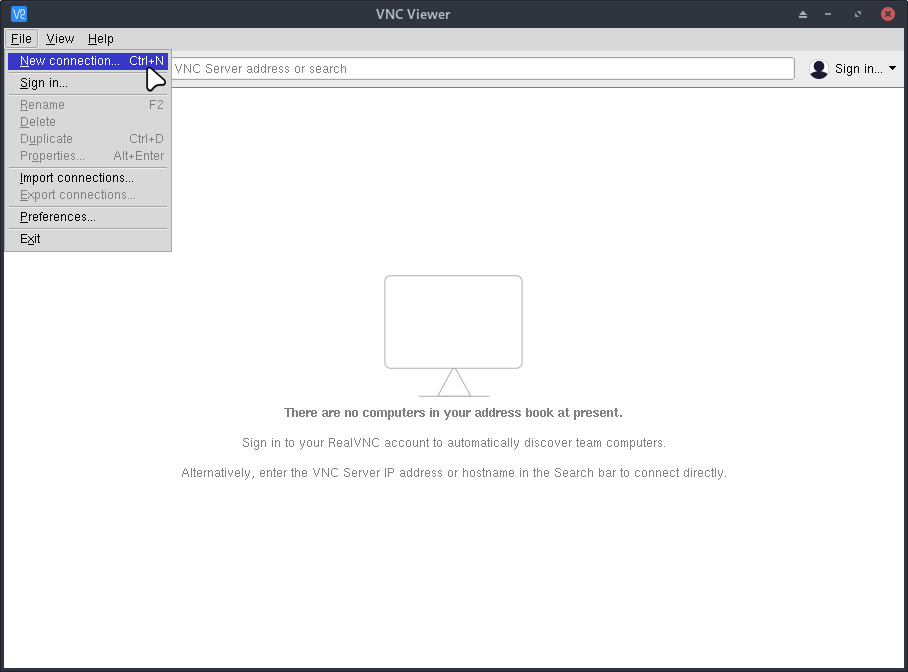The height and width of the screenshot is (672, 908).
Task: Open the View menu
Action: (60, 39)
